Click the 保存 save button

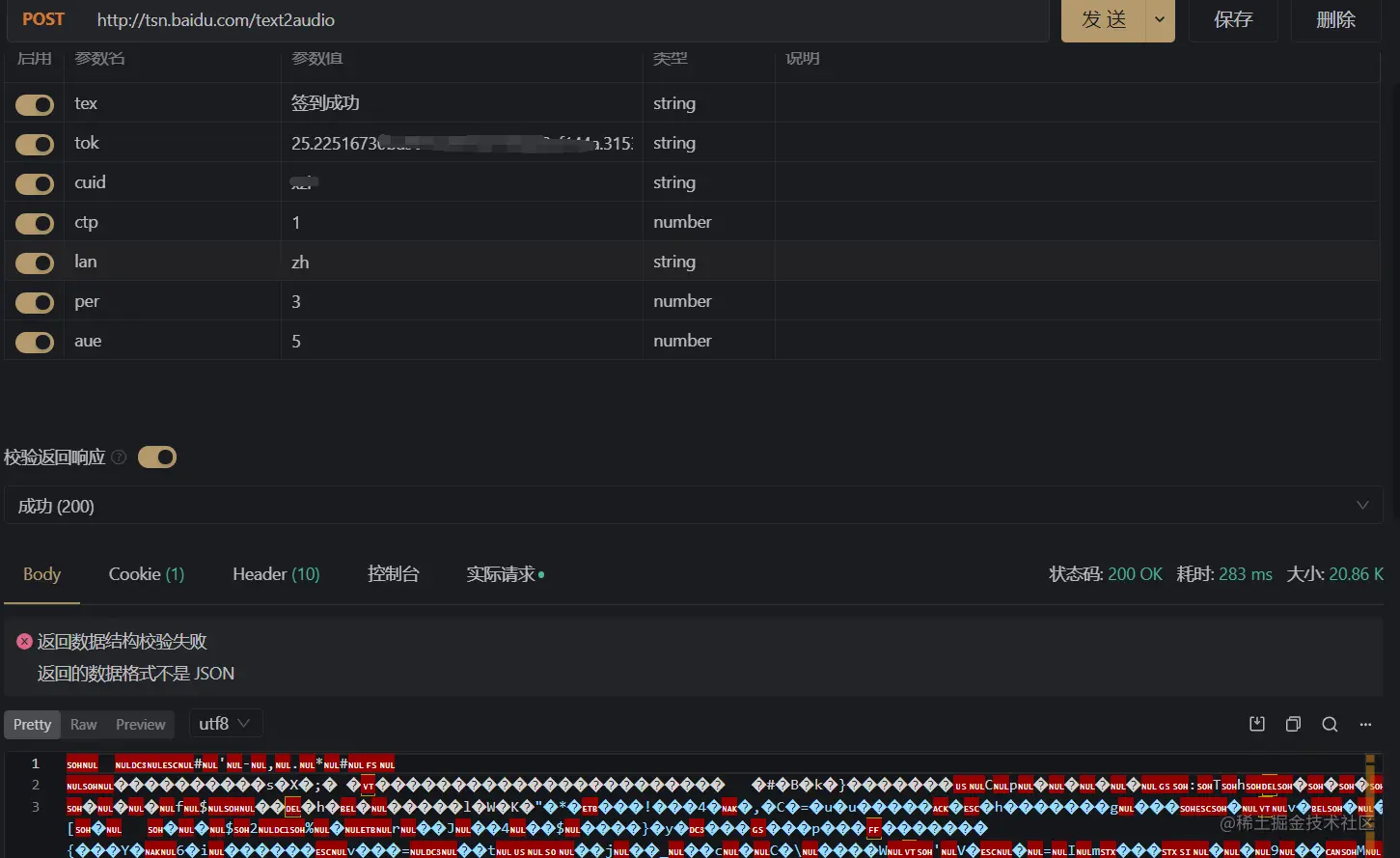pyautogui.click(x=1233, y=19)
